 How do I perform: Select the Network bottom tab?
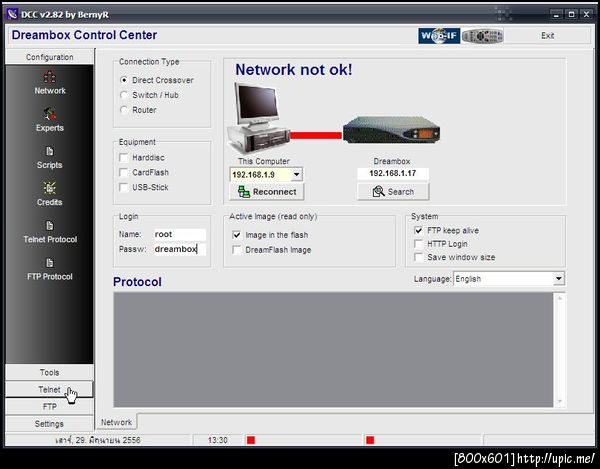point(116,422)
